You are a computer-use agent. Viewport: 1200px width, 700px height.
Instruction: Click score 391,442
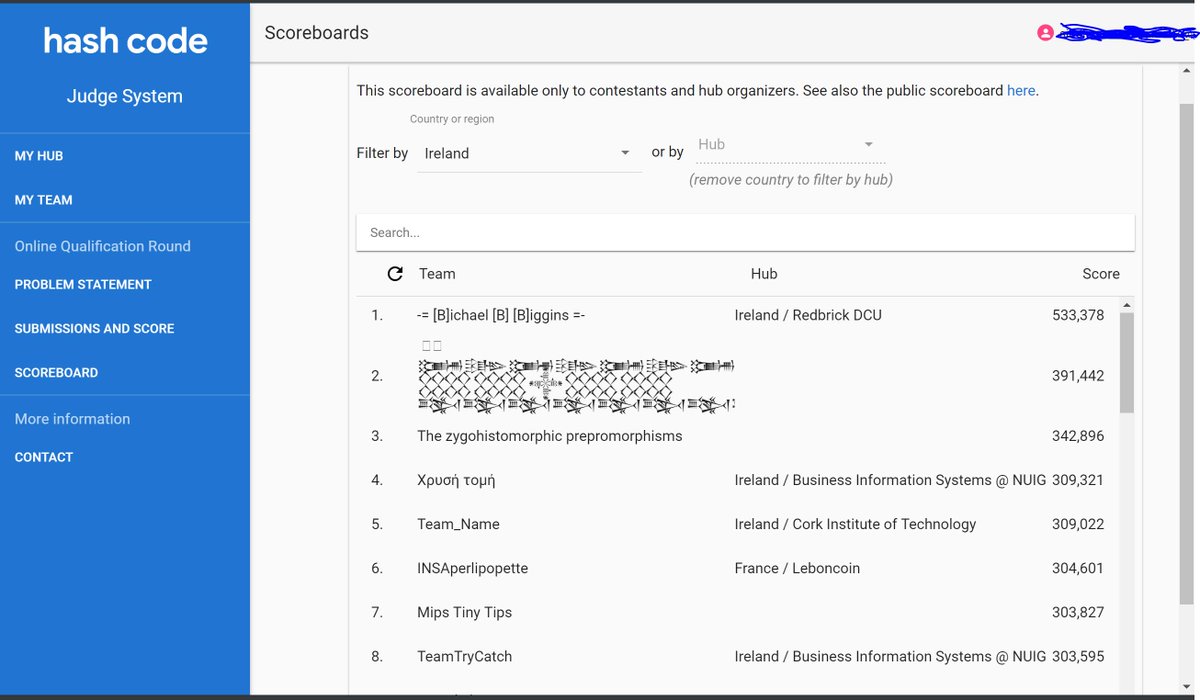(1078, 376)
